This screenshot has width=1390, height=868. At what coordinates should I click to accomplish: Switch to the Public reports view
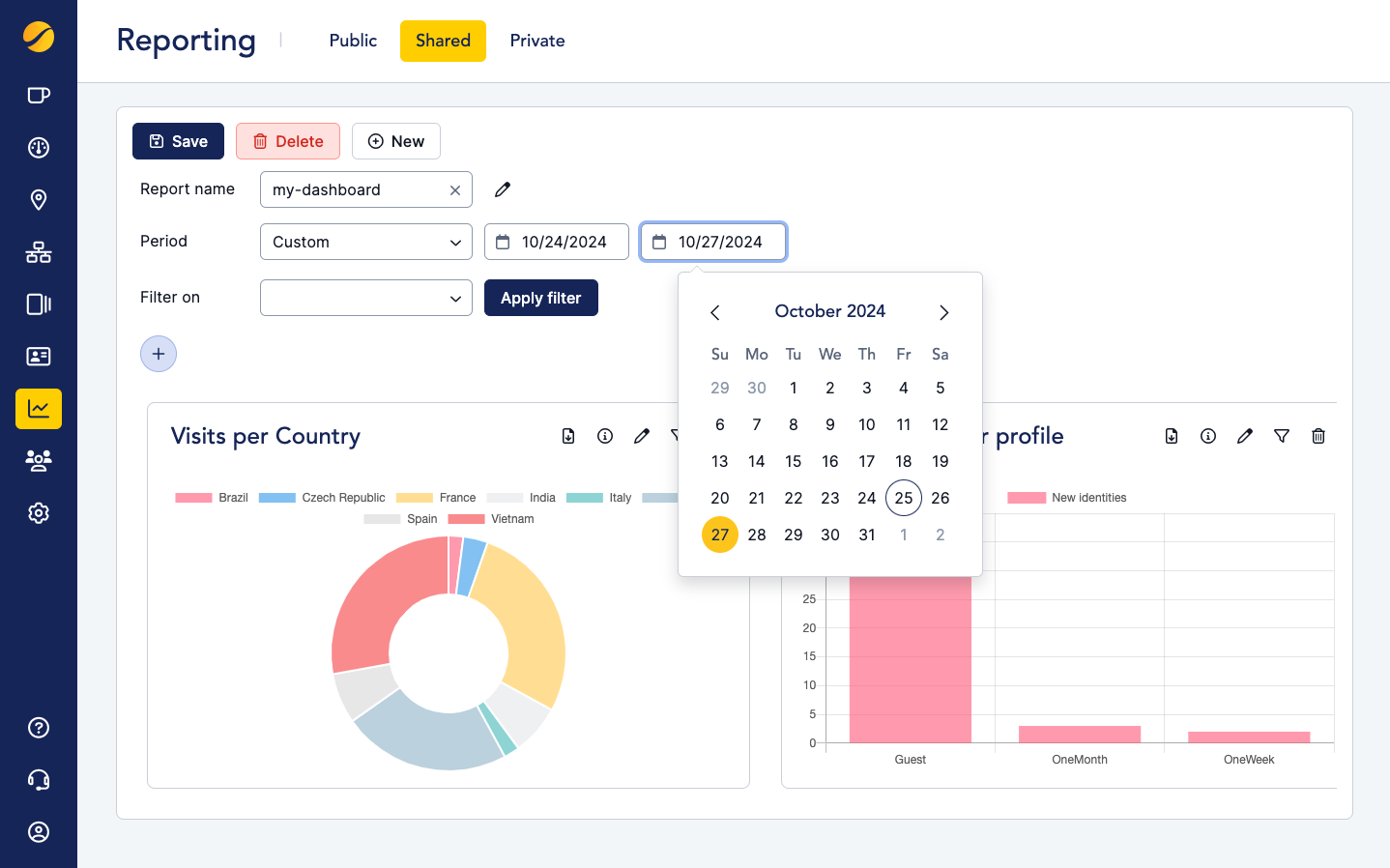click(x=352, y=41)
